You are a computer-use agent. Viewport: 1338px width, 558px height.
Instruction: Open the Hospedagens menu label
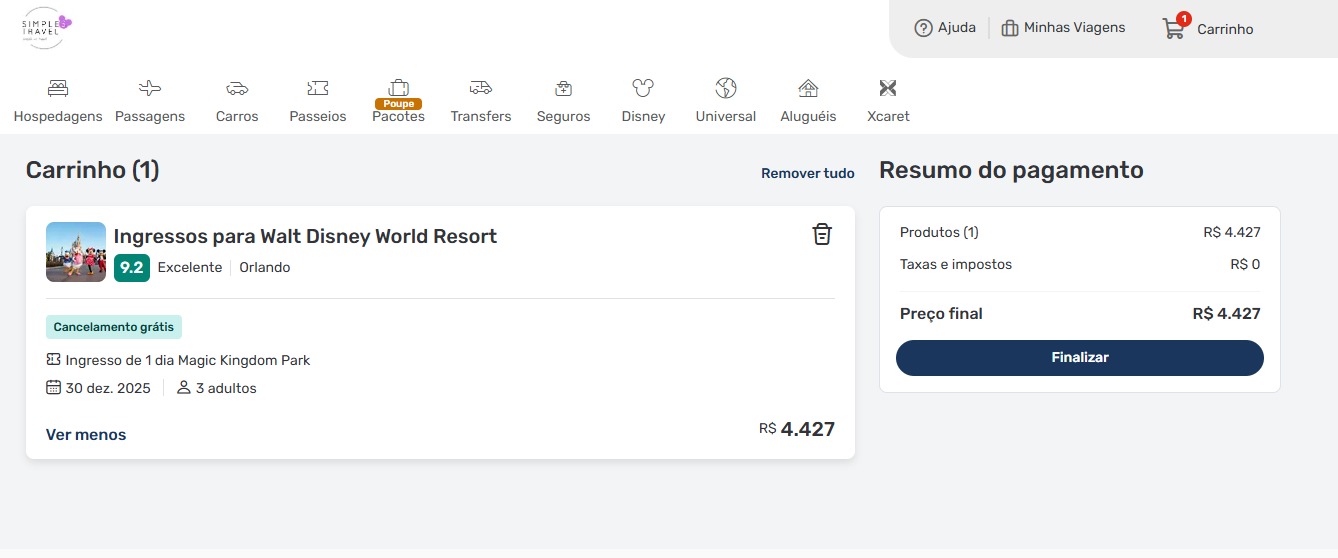tap(58, 116)
